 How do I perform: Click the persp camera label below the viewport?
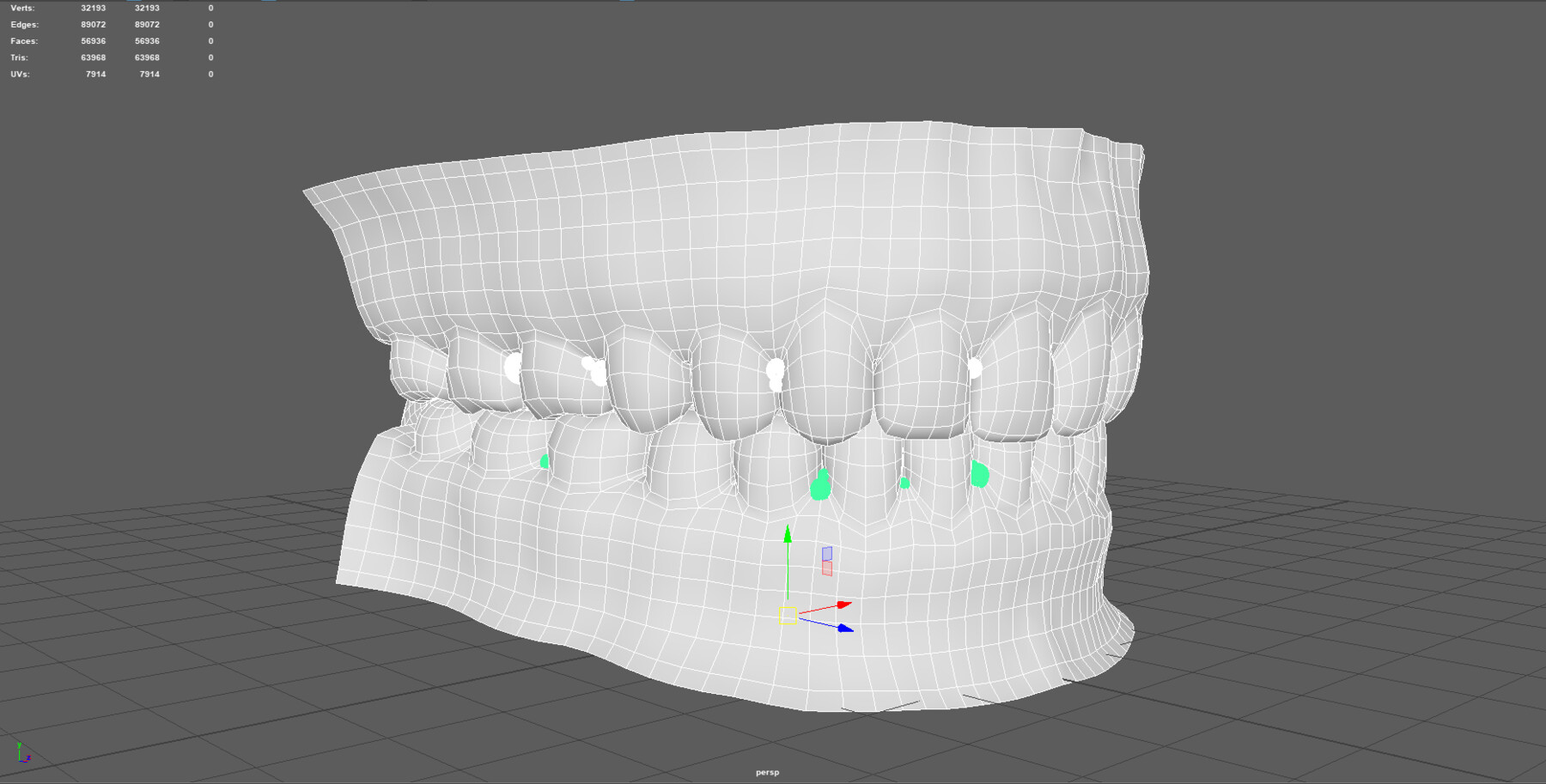769,771
